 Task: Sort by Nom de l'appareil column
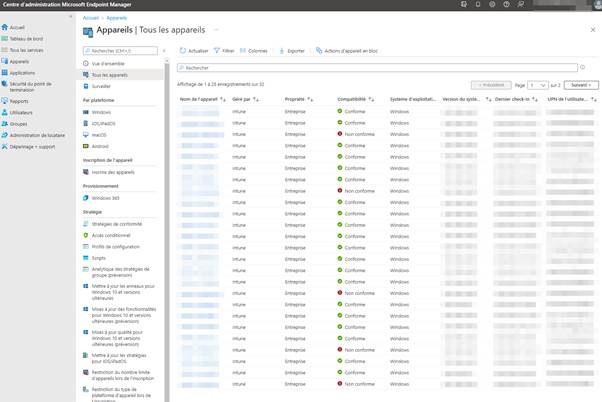[x=202, y=99]
